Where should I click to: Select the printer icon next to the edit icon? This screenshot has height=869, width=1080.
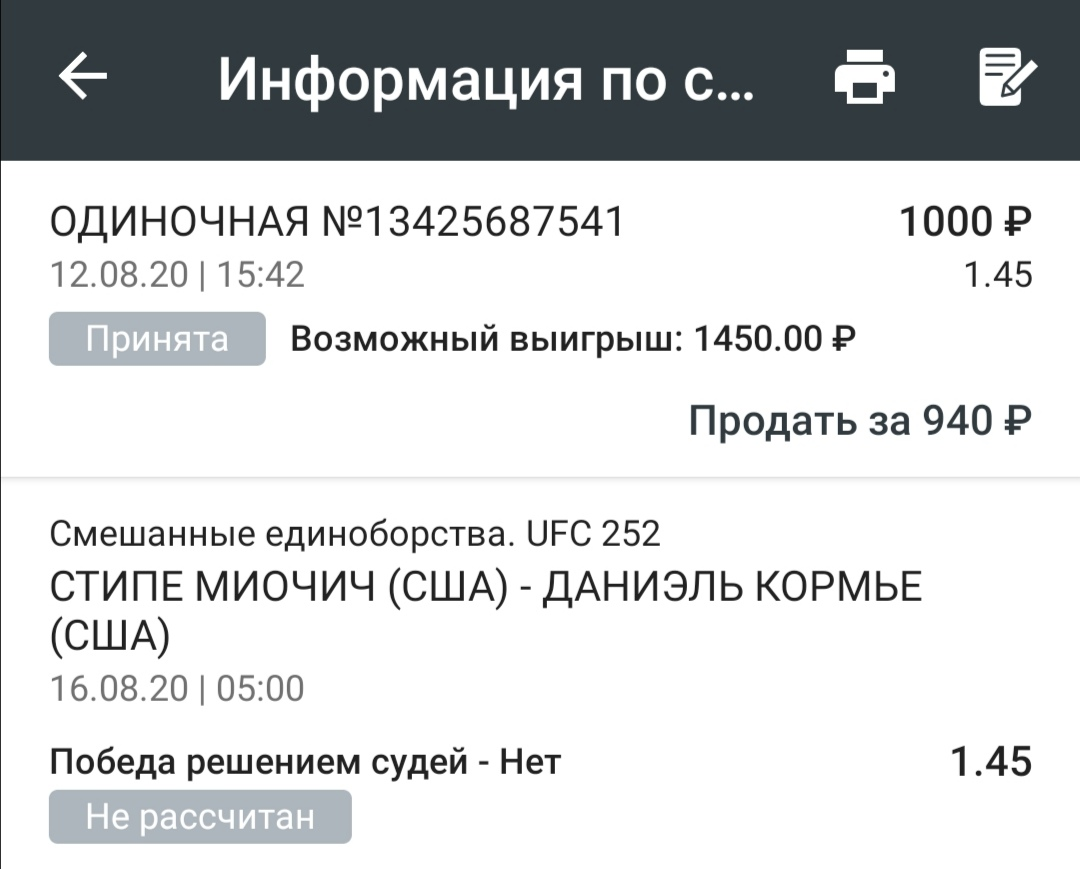pos(866,75)
